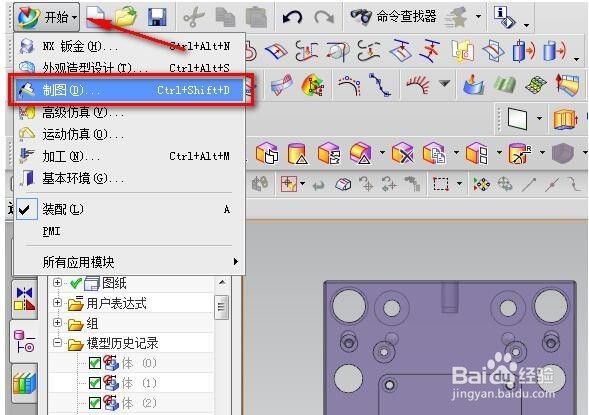The image size is (589, 415).
Task: Choose 运动仿真 (O) menu entry
Action: coord(130,134)
